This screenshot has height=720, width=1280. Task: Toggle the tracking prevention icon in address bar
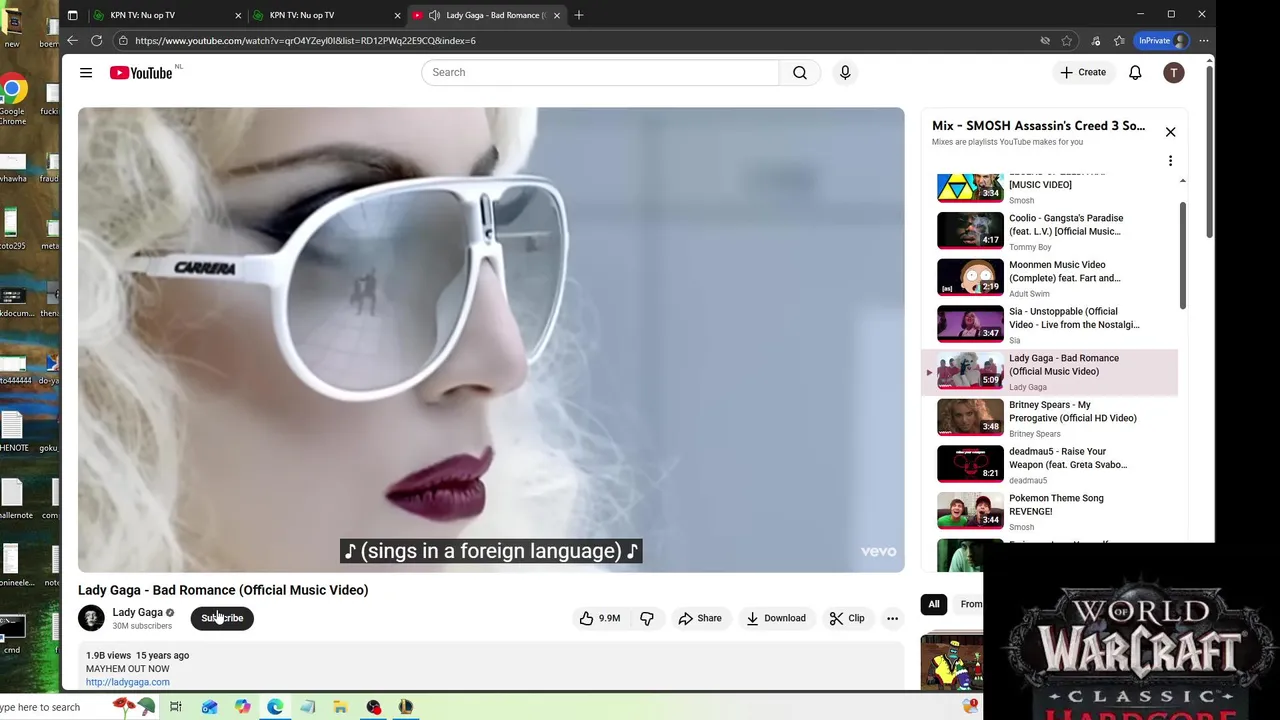pos(1045,41)
